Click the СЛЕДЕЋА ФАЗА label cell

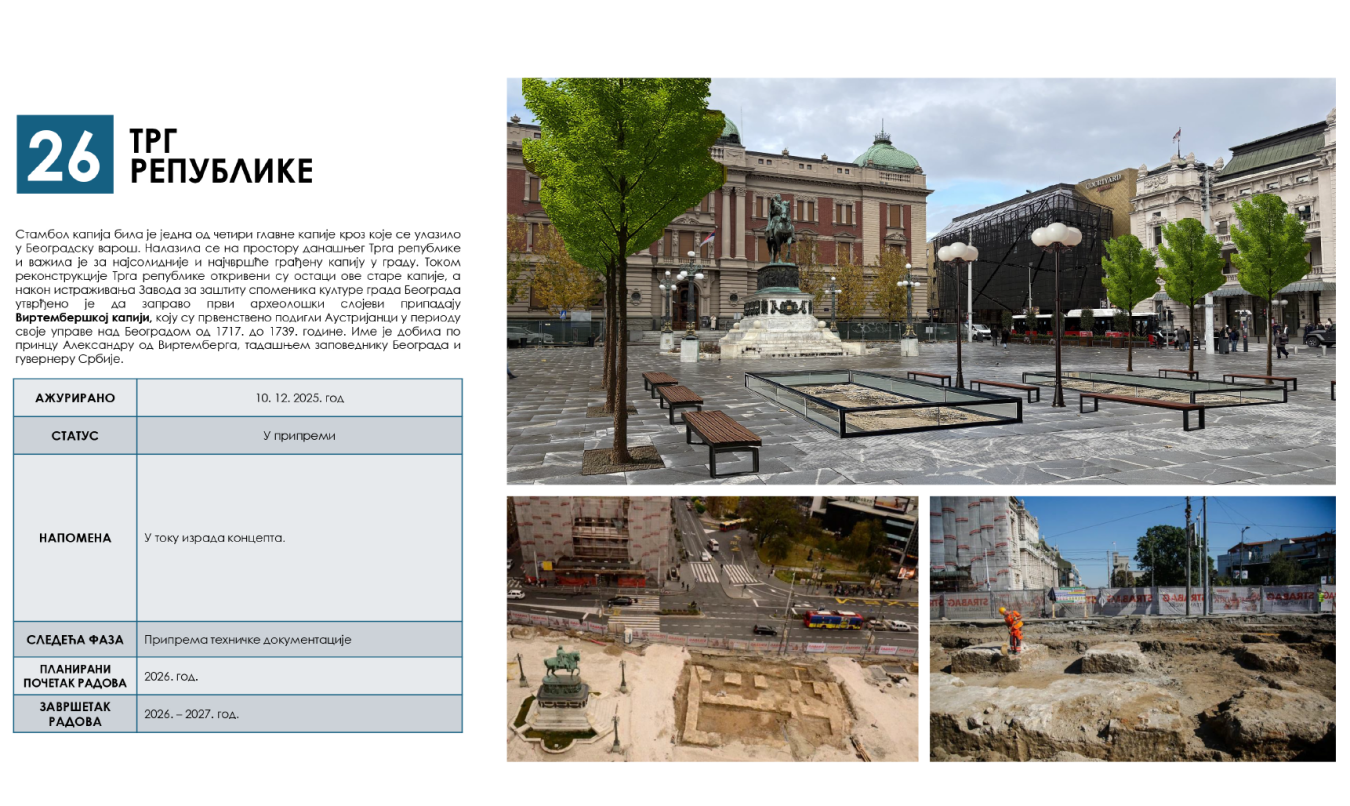[x=75, y=640]
